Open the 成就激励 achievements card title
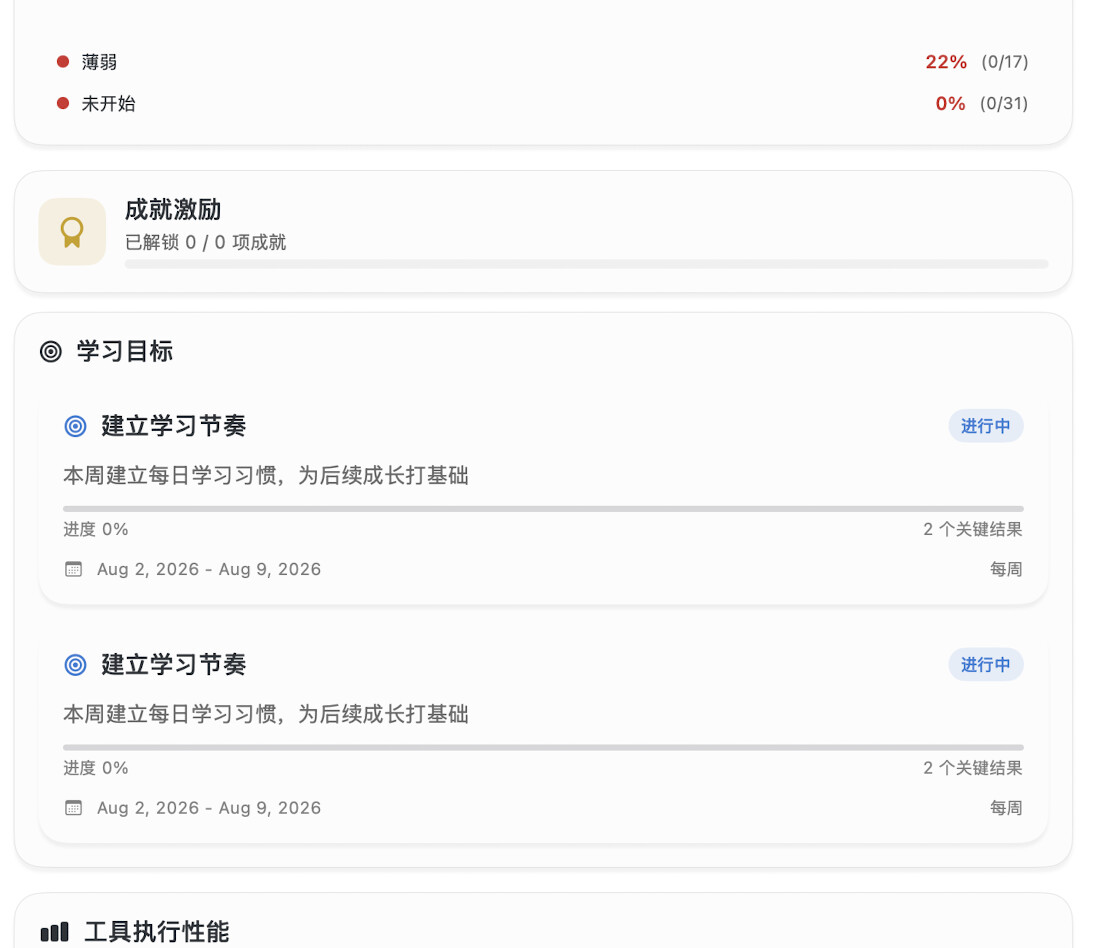This screenshot has width=1104, height=948. point(173,210)
